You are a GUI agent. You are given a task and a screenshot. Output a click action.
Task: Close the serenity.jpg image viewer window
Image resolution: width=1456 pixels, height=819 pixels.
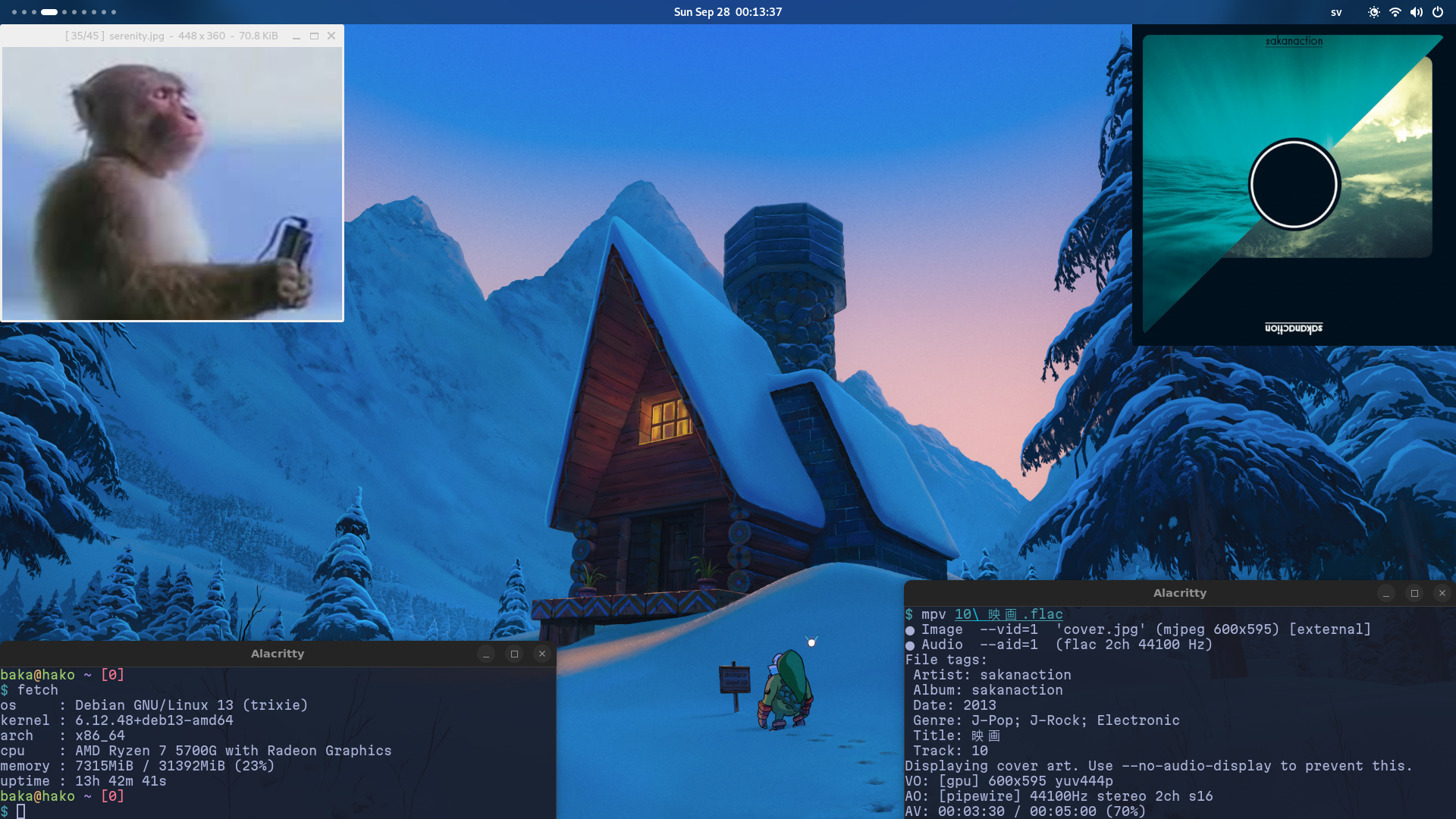point(331,36)
